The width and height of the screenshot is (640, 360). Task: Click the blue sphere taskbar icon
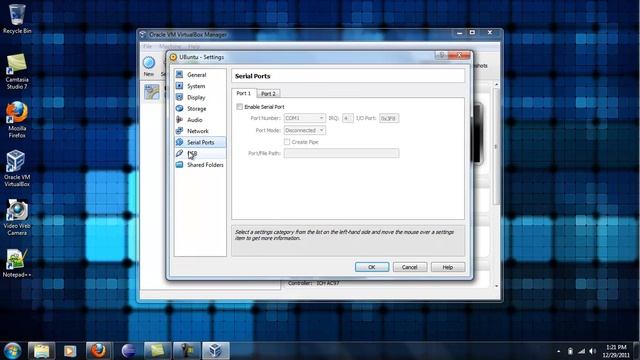tap(129, 351)
